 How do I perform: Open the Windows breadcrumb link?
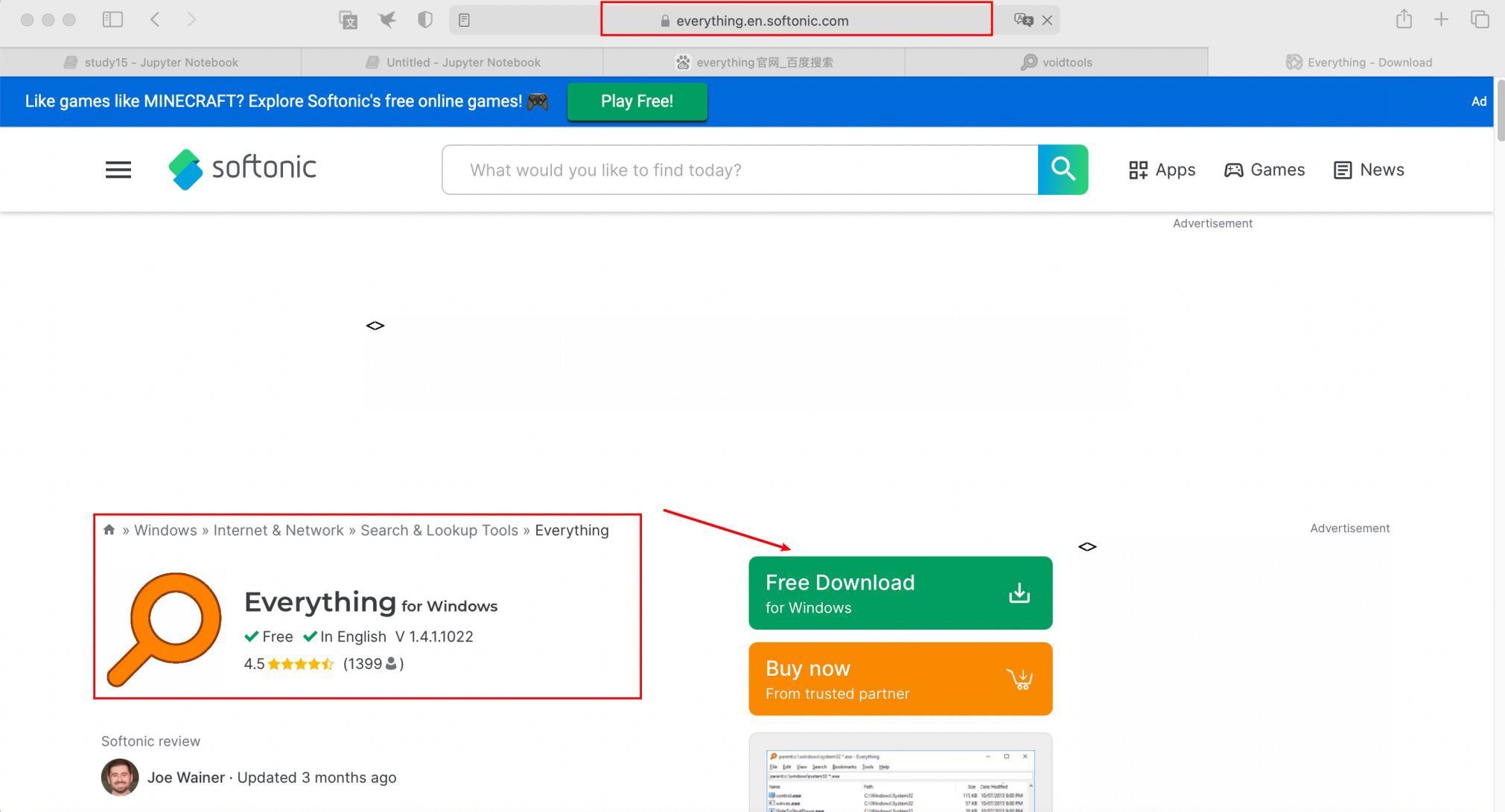(165, 530)
